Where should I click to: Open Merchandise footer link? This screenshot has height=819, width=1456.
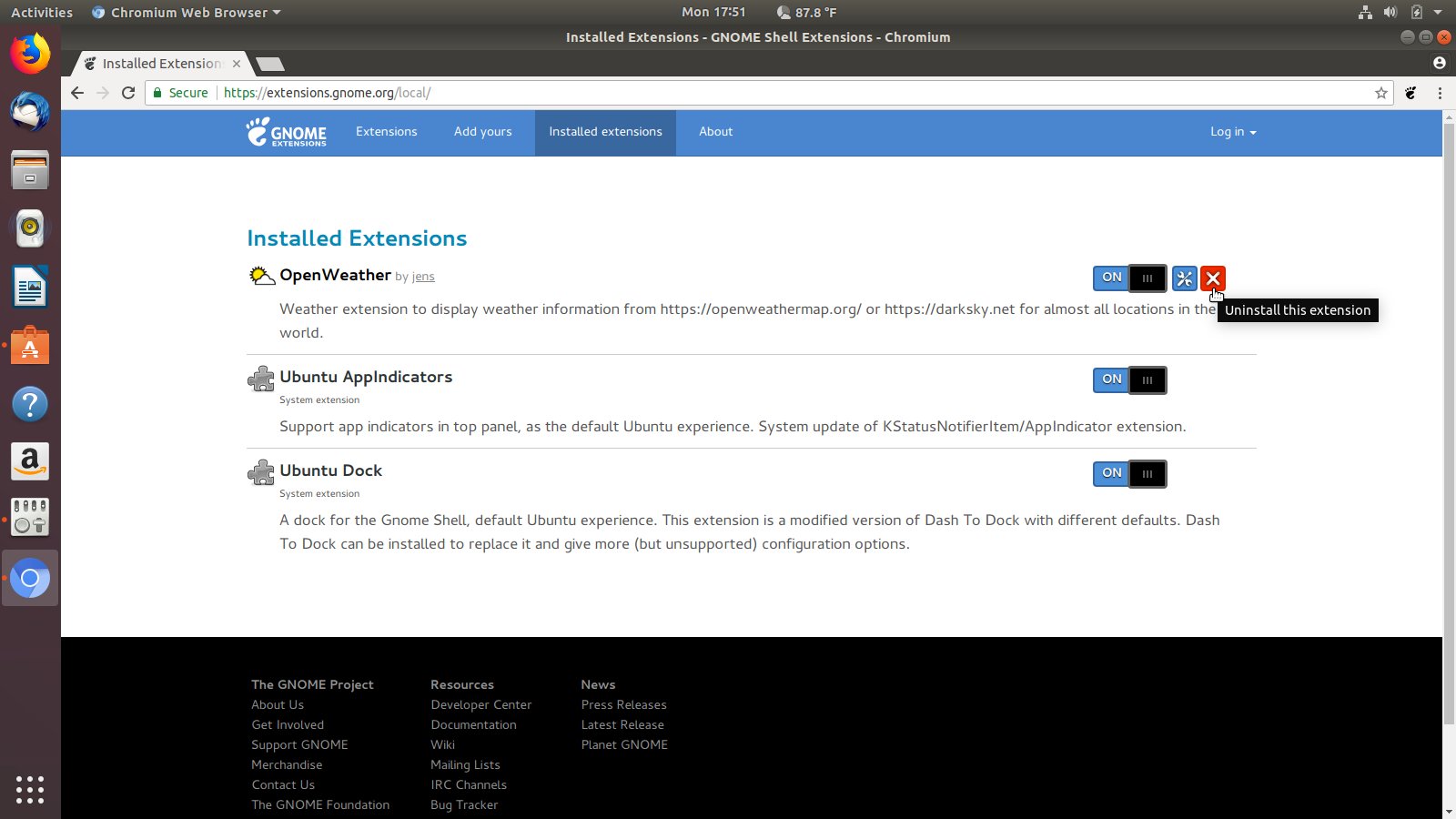tap(287, 764)
